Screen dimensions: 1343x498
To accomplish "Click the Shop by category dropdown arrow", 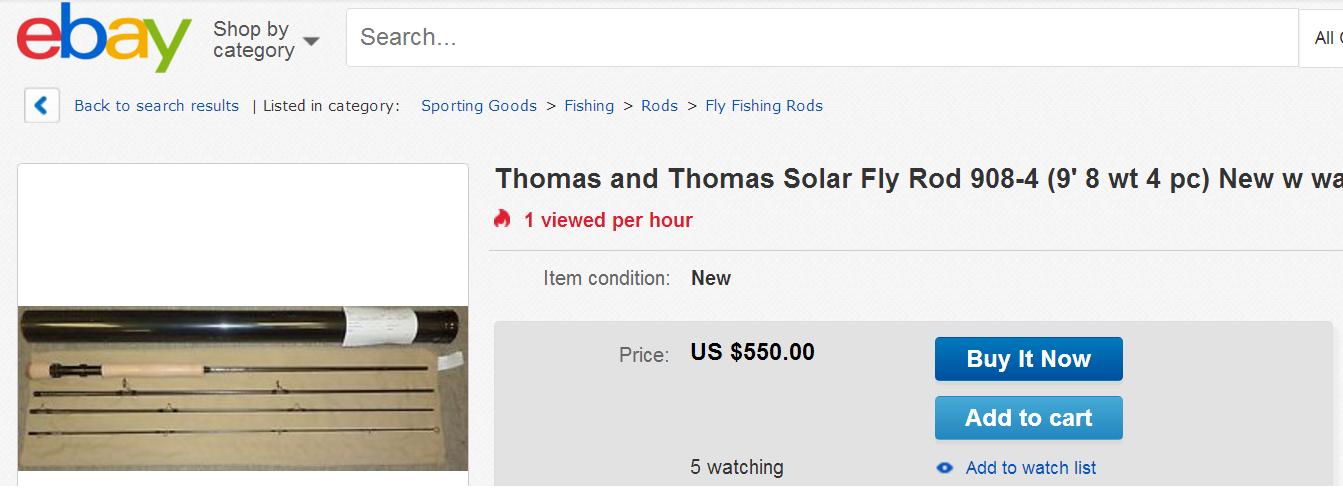I will coord(311,41).
